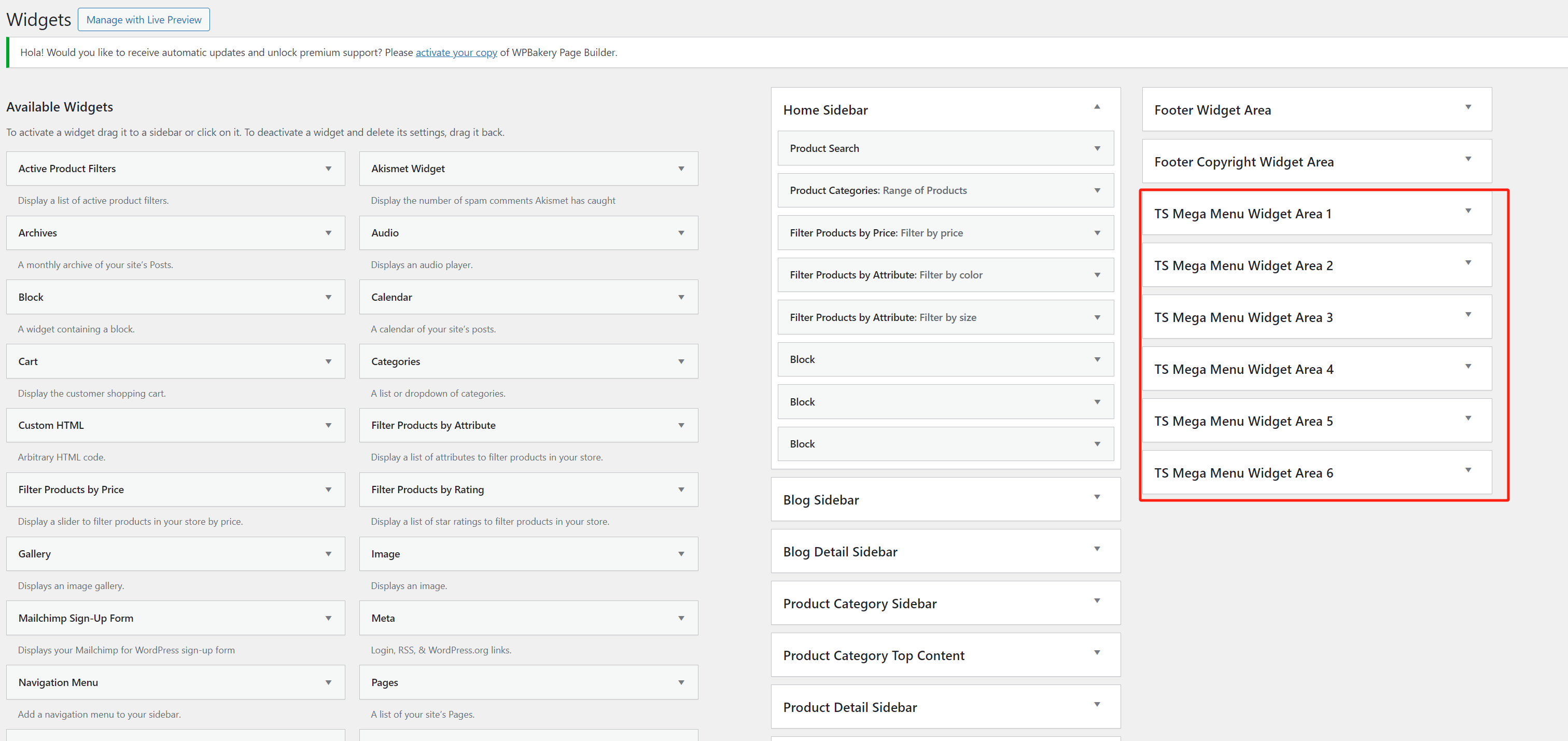This screenshot has height=741, width=1568.
Task: Click the Active Product Filters dropdown arrow
Action: coord(329,168)
